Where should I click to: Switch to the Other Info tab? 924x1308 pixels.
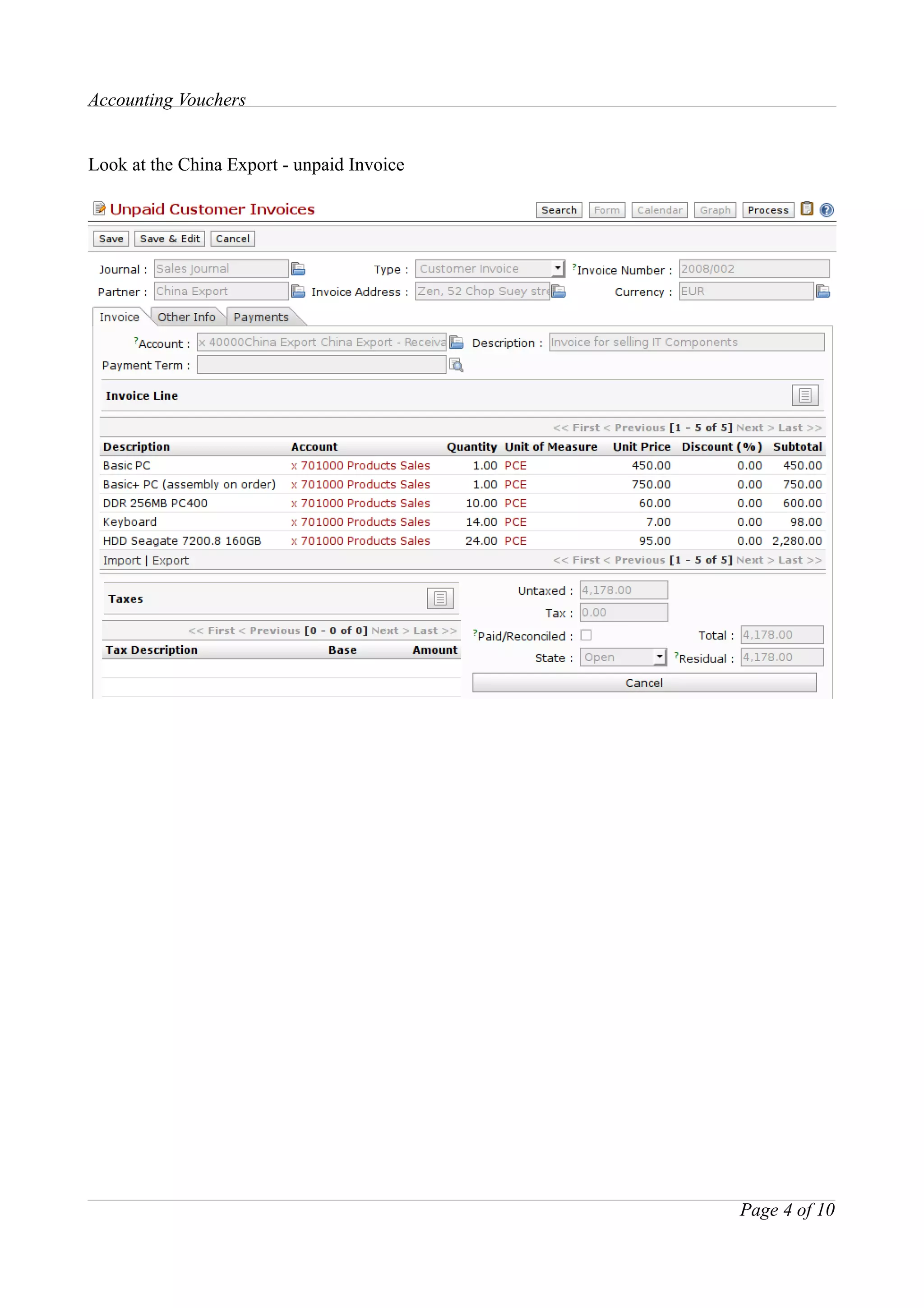pyautogui.click(x=186, y=317)
